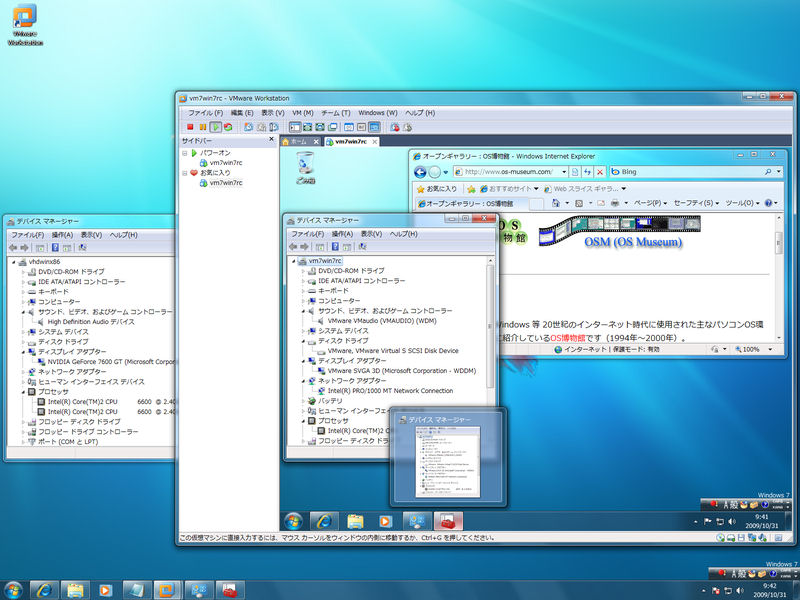Switch to quick switch mode icon in VMware
800x600 pixels.
(x=308, y=127)
